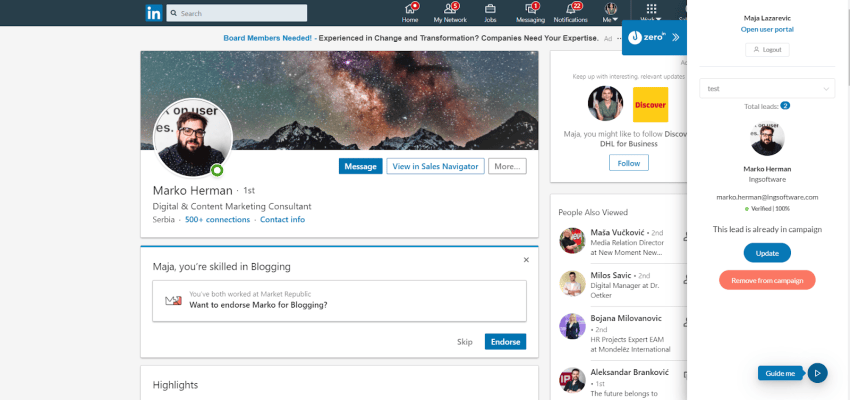Click the Guide me play icon

pos(817,373)
